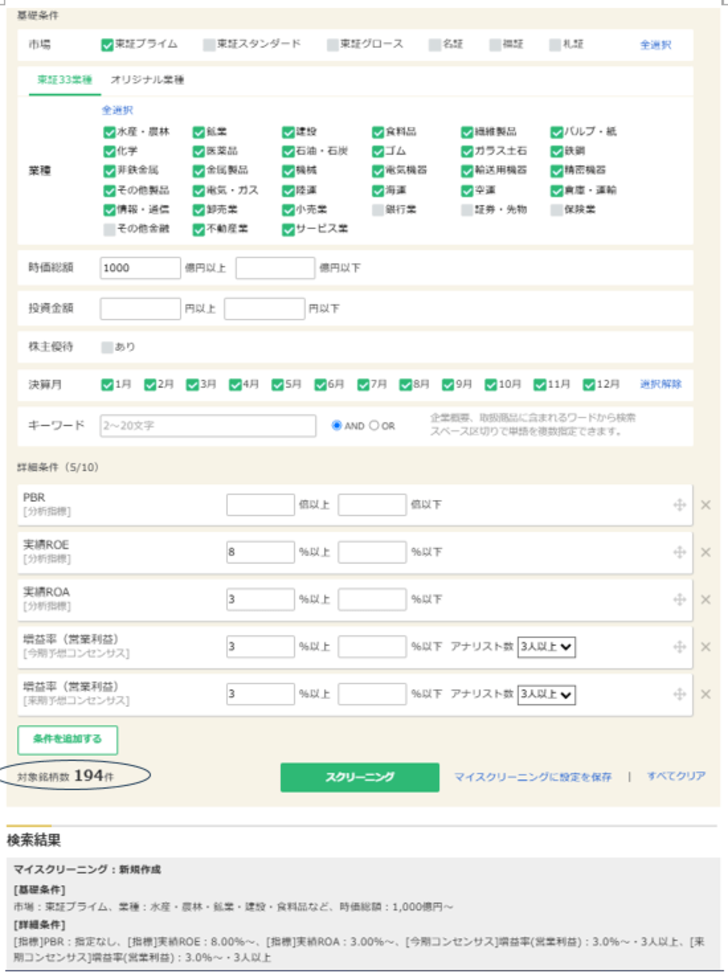Viewport: 728px width, 974px height.
Task: Click the move handle icon for 実績ROA
Action: (680, 599)
